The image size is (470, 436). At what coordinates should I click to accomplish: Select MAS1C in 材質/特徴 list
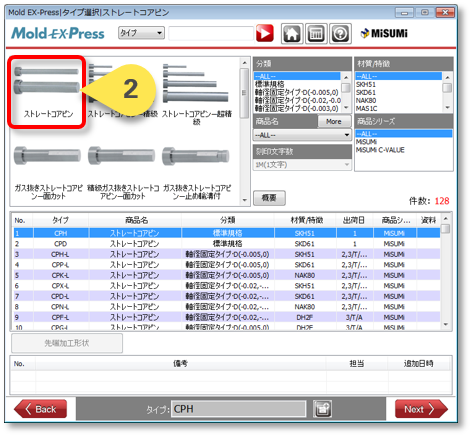(399, 108)
